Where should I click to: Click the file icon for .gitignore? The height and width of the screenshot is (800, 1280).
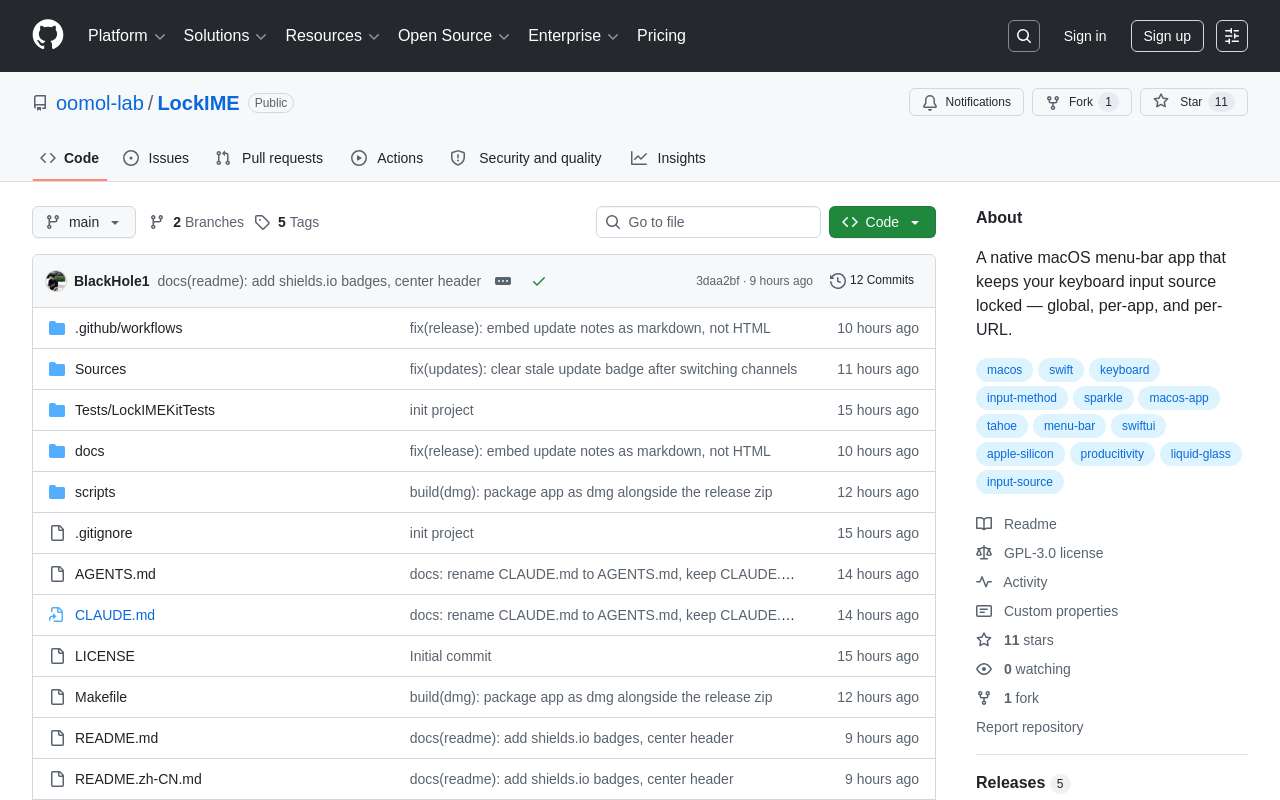click(x=57, y=533)
